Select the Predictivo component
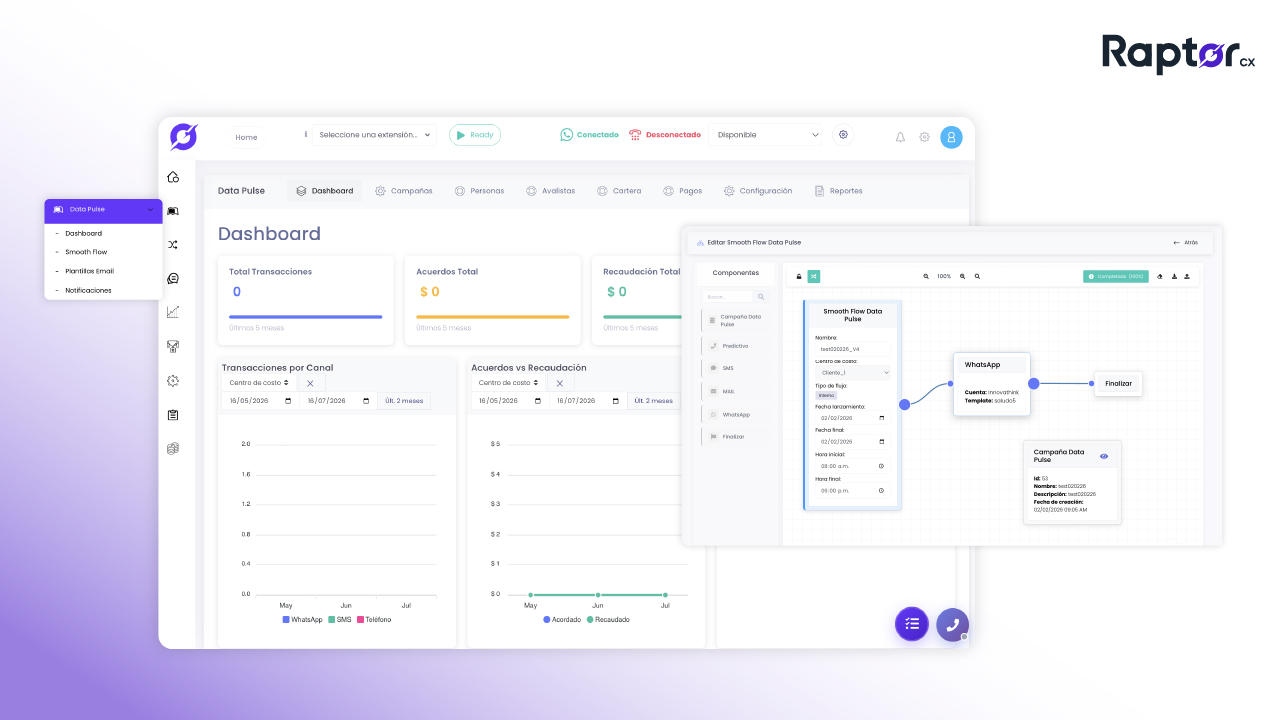The width and height of the screenshot is (1281, 720). (x=735, y=345)
